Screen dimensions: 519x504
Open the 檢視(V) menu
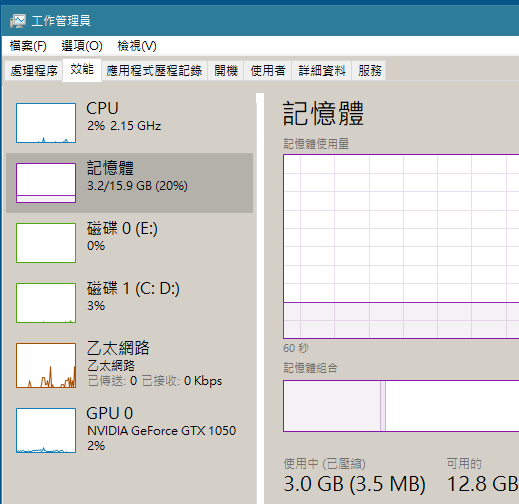[x=137, y=46]
